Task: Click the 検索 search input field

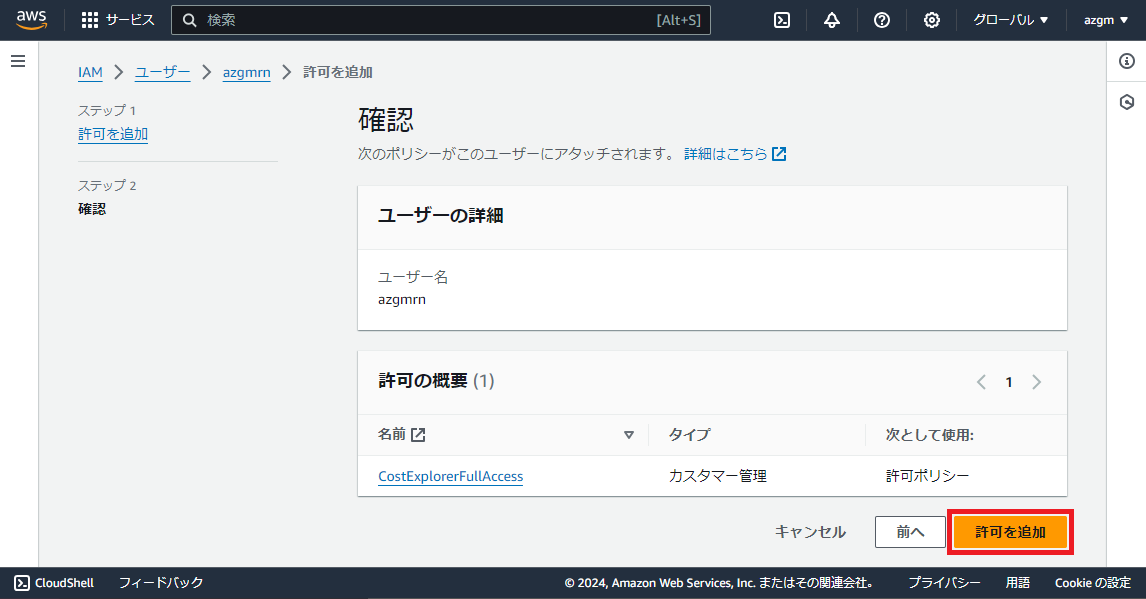Action: (440, 19)
